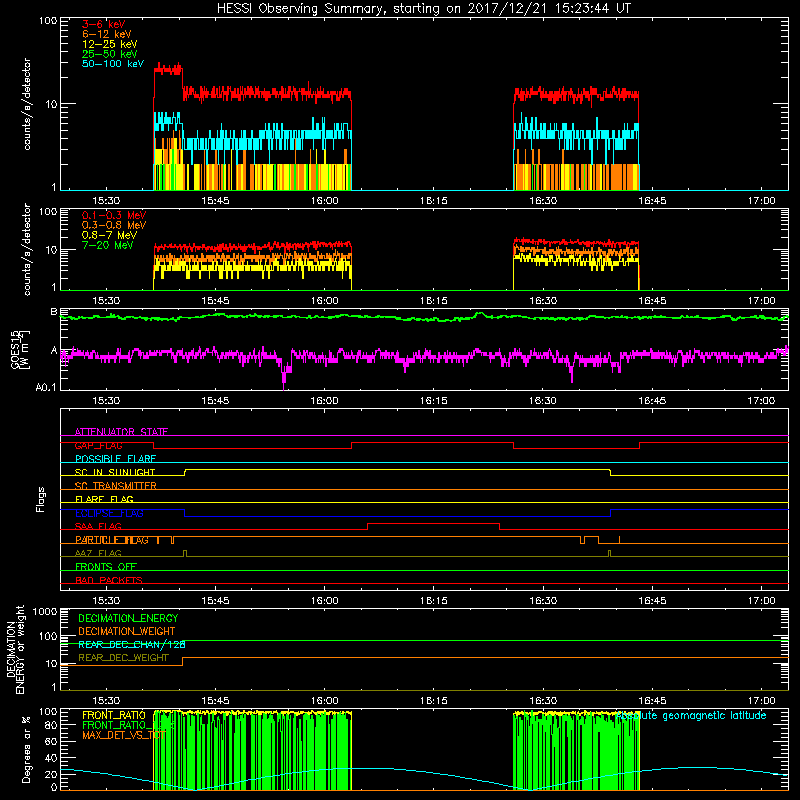Click the A0.1 label on the GOES15 axis
Viewport: 800px width, 800px height.
[46, 388]
